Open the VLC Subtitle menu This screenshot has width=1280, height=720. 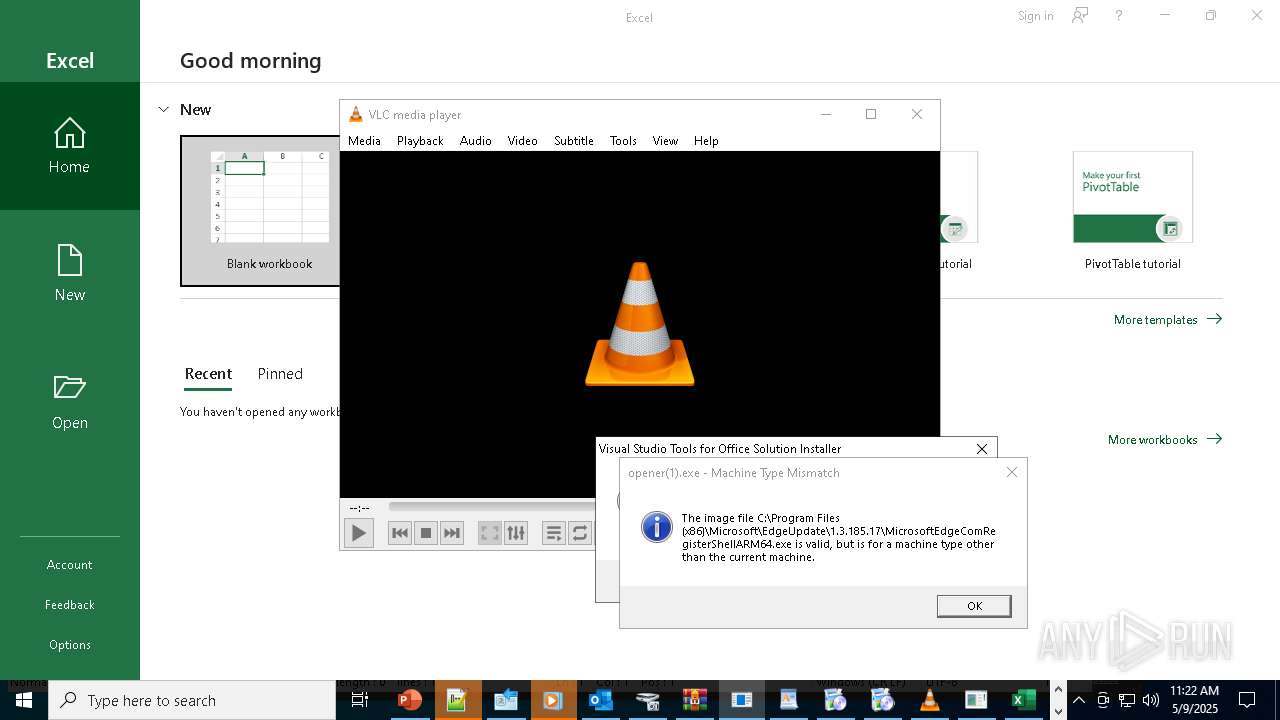click(574, 141)
